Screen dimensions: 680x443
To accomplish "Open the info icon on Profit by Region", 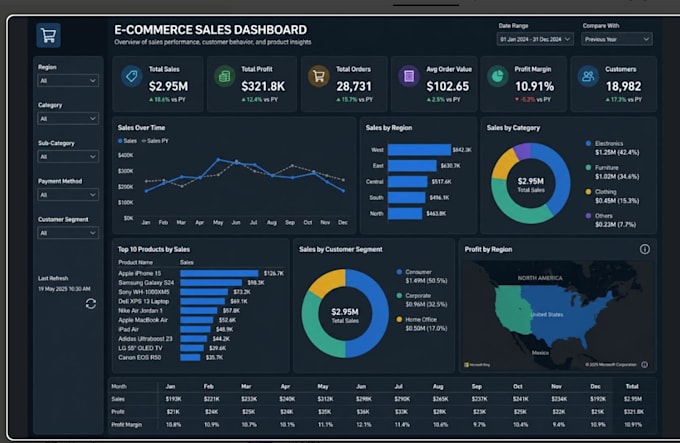I will [644, 249].
